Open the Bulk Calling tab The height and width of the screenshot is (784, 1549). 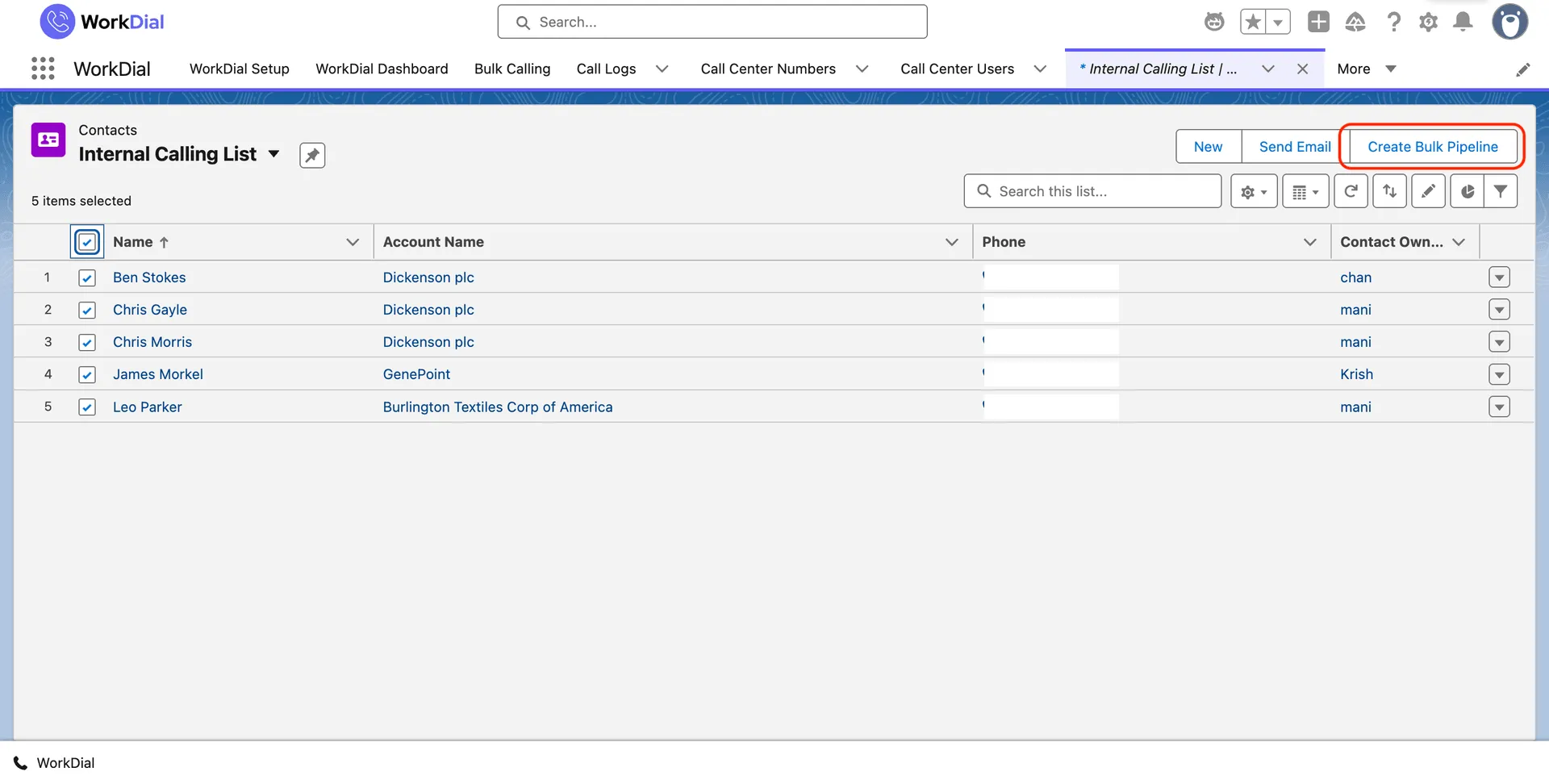tap(512, 69)
